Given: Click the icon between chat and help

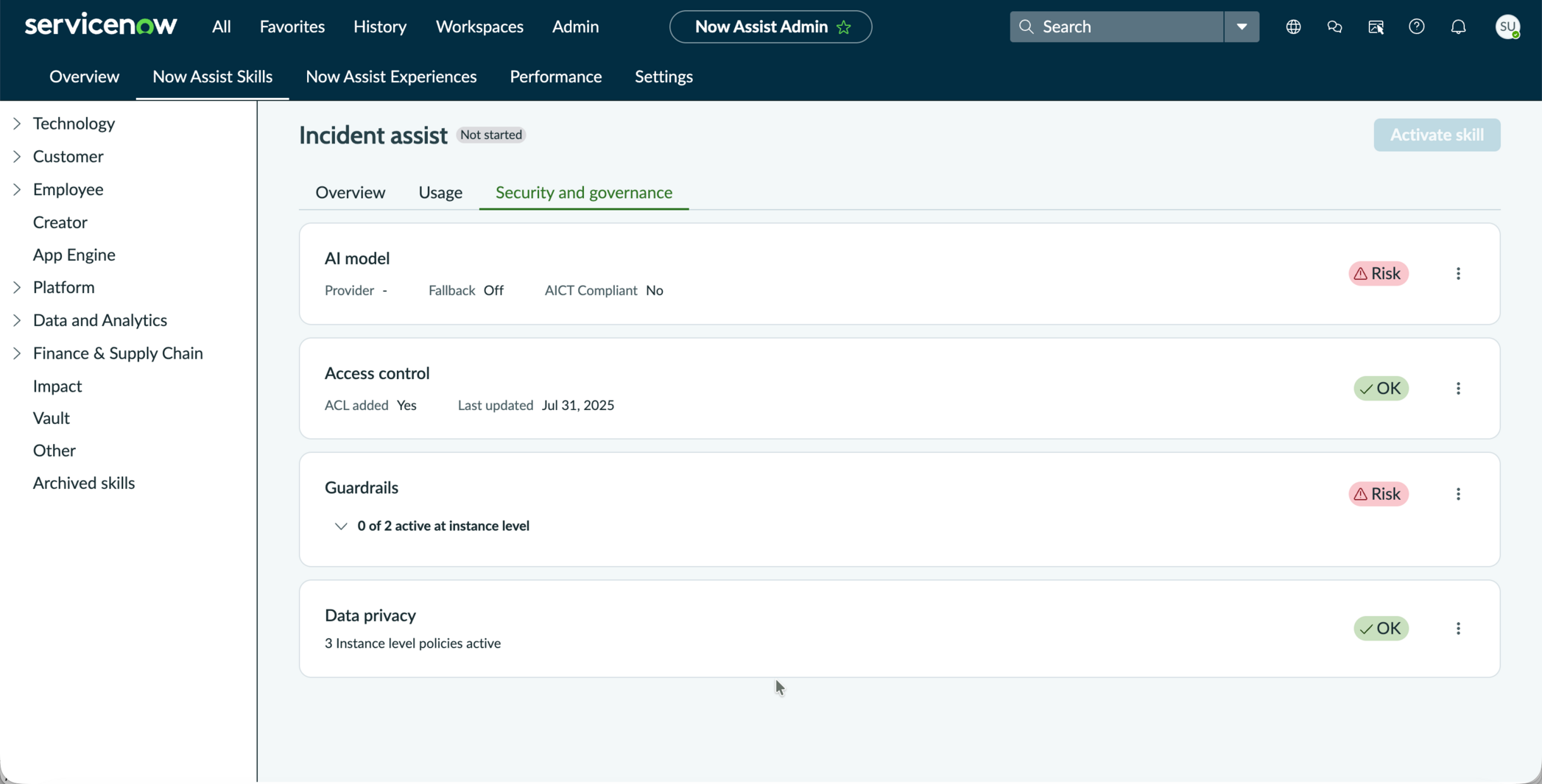Looking at the screenshot, I should (1376, 27).
